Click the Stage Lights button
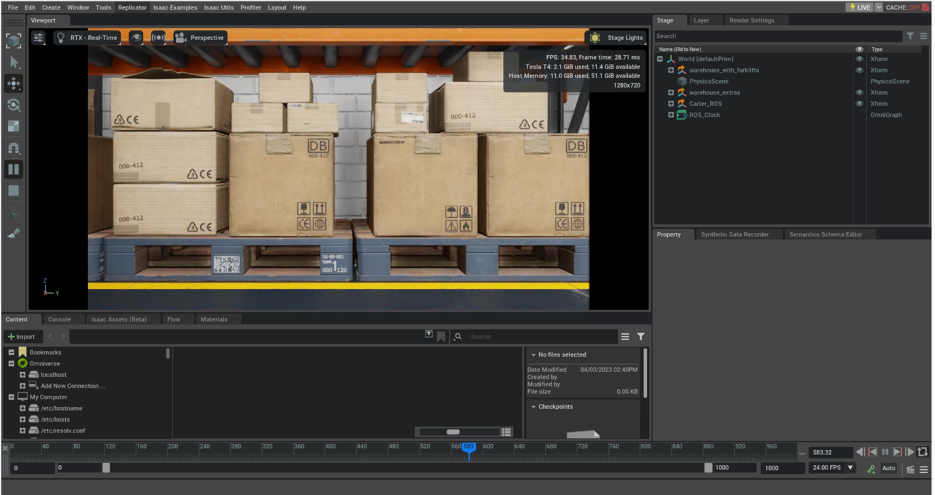The width and height of the screenshot is (935, 495). [617, 37]
